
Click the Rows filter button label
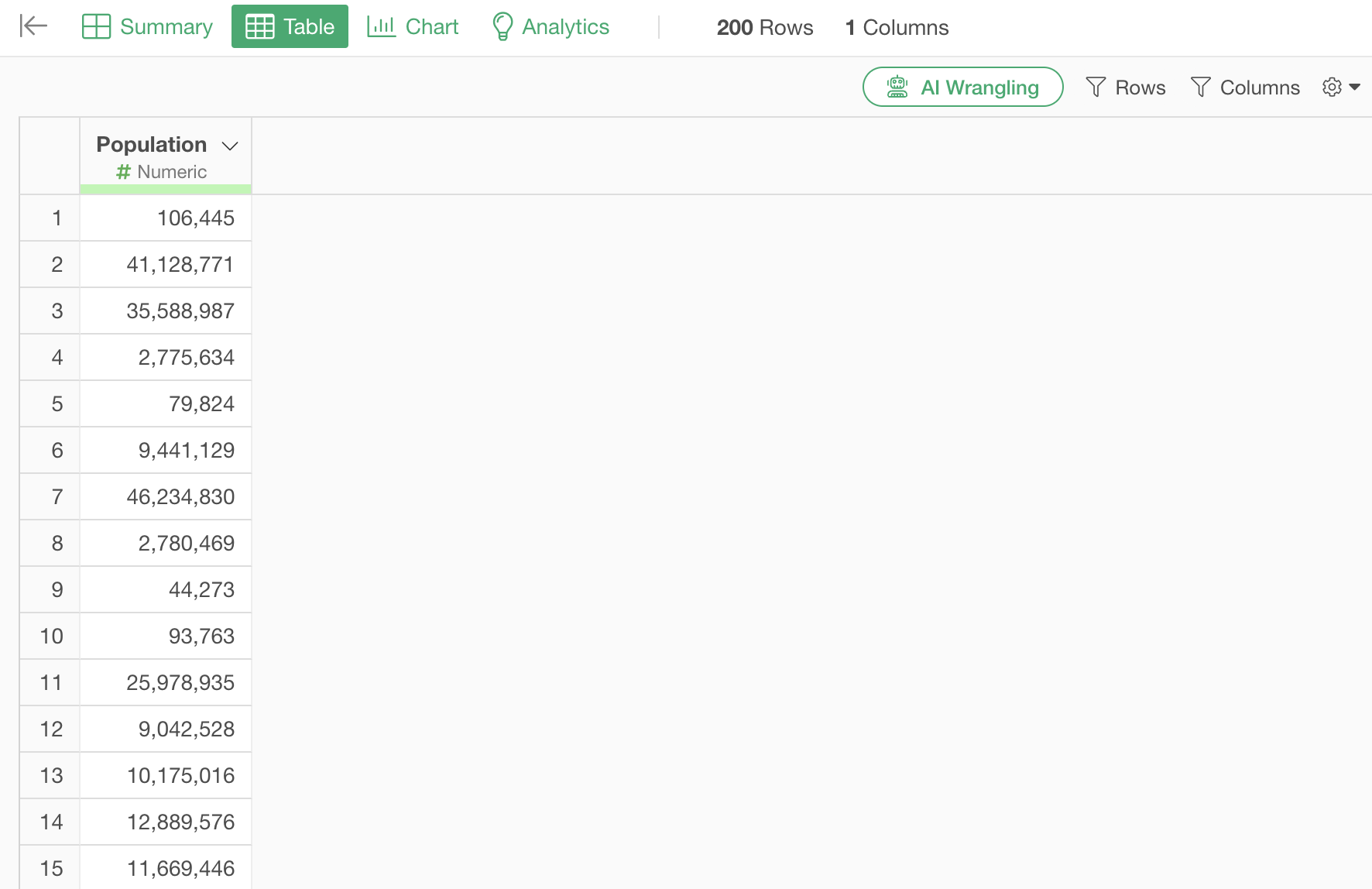click(x=1140, y=88)
